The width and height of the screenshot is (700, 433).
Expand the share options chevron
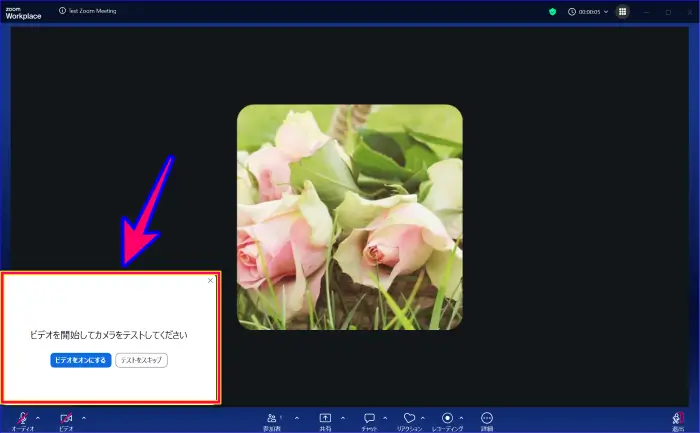tap(343, 418)
